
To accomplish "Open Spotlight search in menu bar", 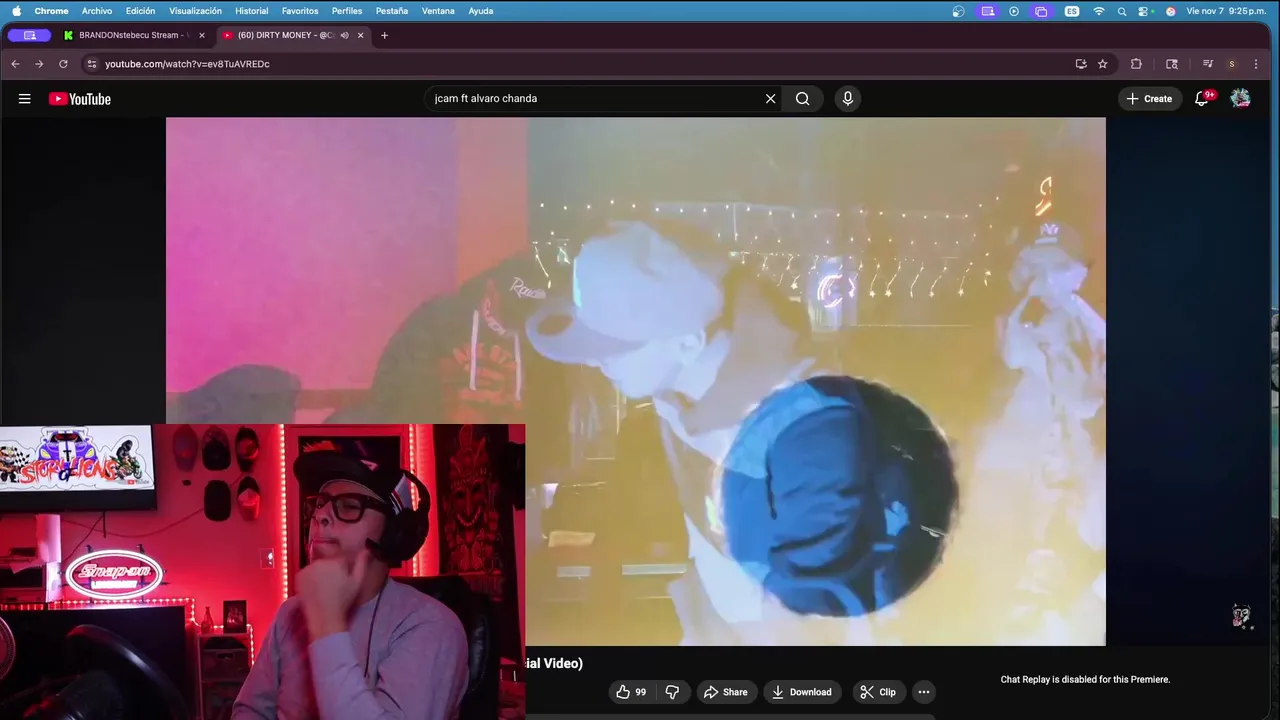I will 1122,11.
